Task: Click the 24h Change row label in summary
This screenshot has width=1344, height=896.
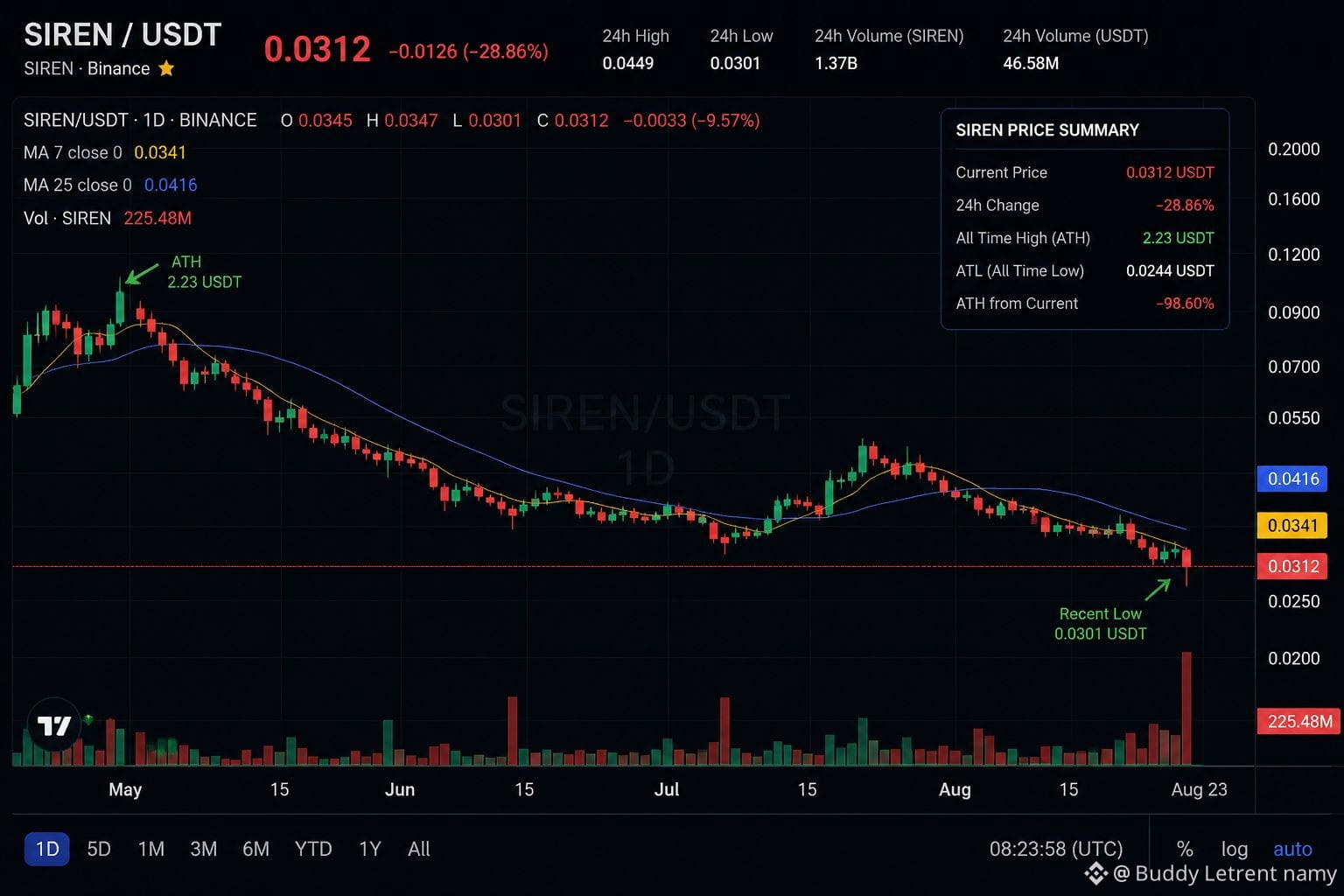Action: 997,205
